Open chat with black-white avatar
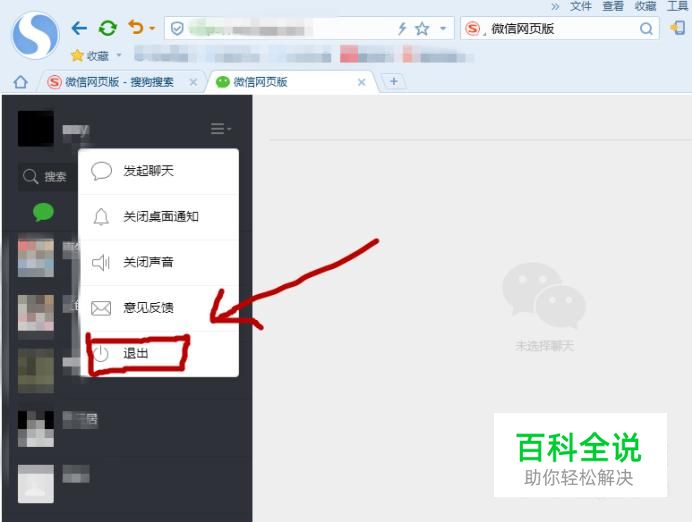Screen dimensions: 692x522 36,428
